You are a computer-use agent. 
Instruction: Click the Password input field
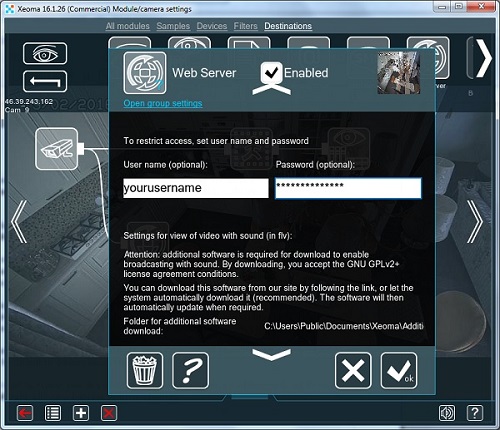[x=348, y=188]
